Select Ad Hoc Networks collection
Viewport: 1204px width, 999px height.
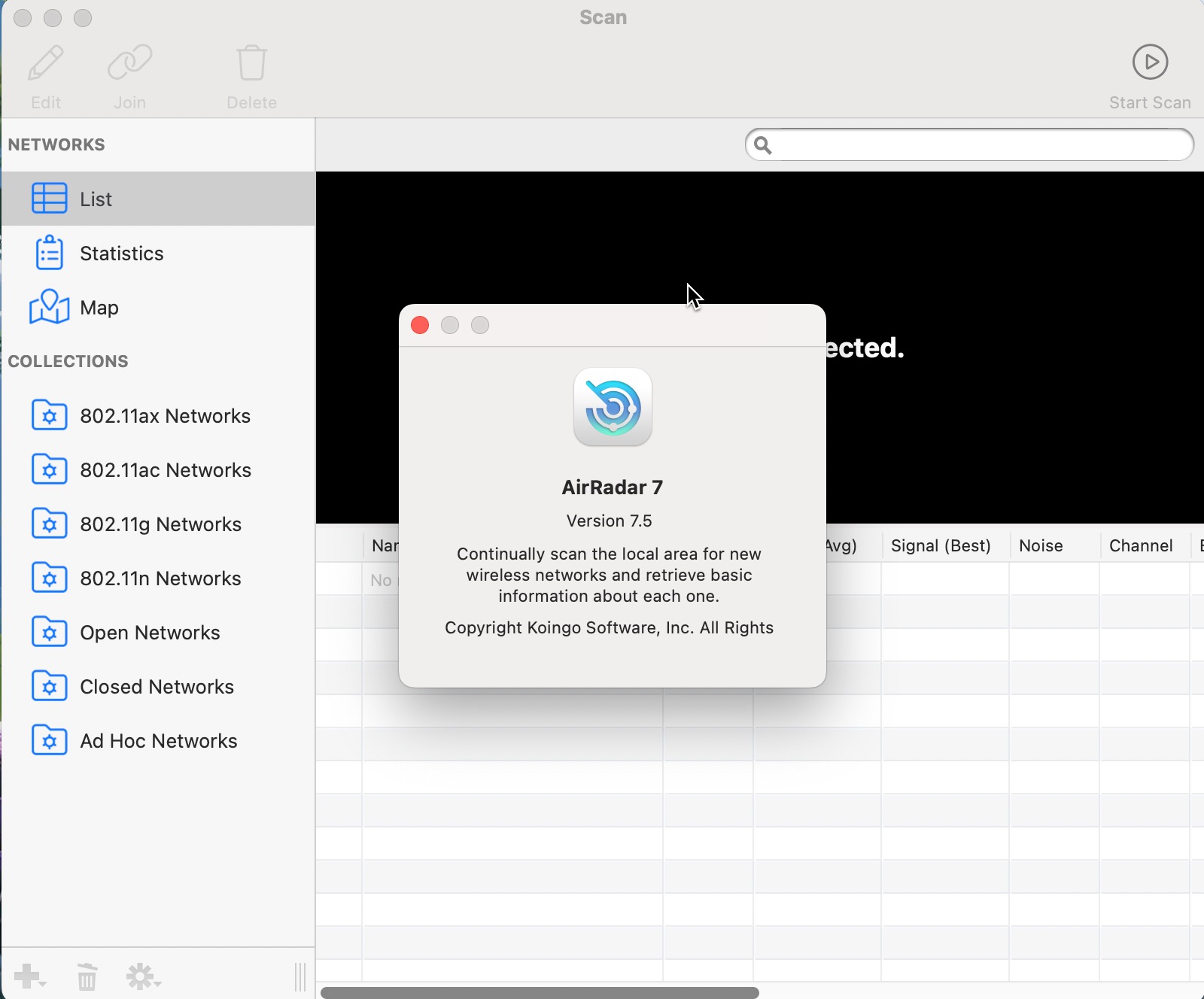tap(158, 741)
